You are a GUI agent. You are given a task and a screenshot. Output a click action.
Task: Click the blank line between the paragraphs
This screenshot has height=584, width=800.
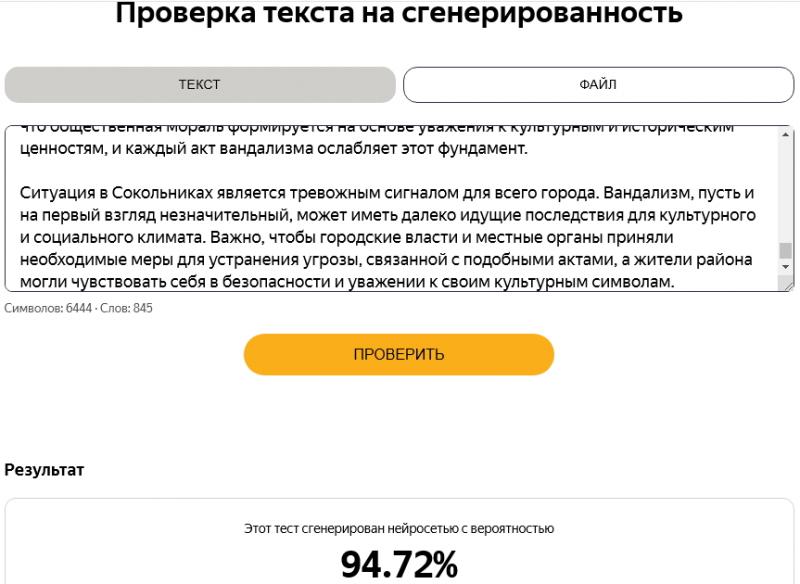click(x=300, y=170)
